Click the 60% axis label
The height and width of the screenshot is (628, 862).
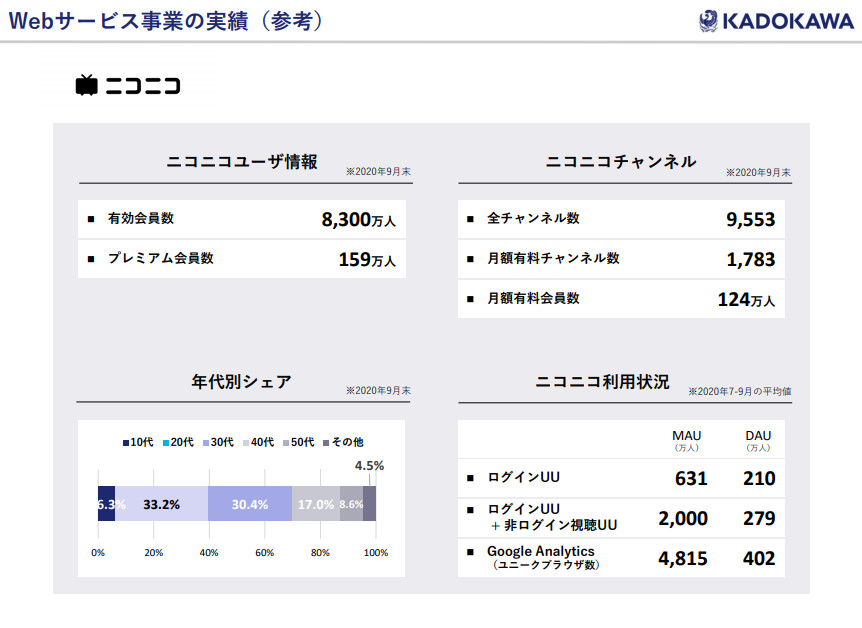click(x=264, y=553)
